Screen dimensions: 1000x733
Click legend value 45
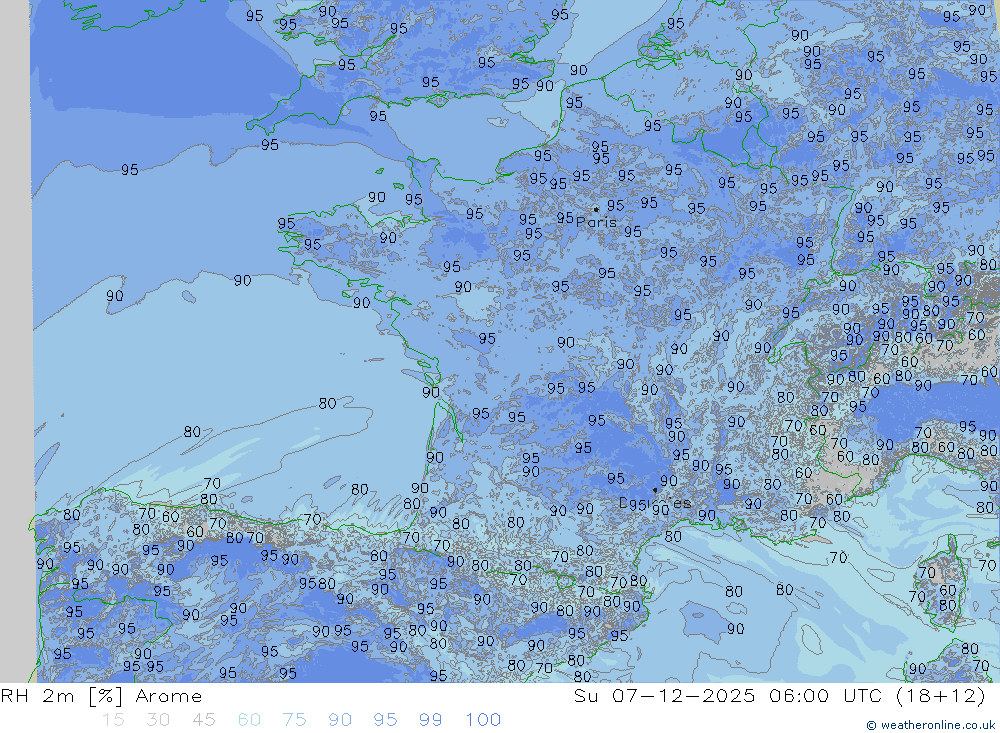[203, 720]
